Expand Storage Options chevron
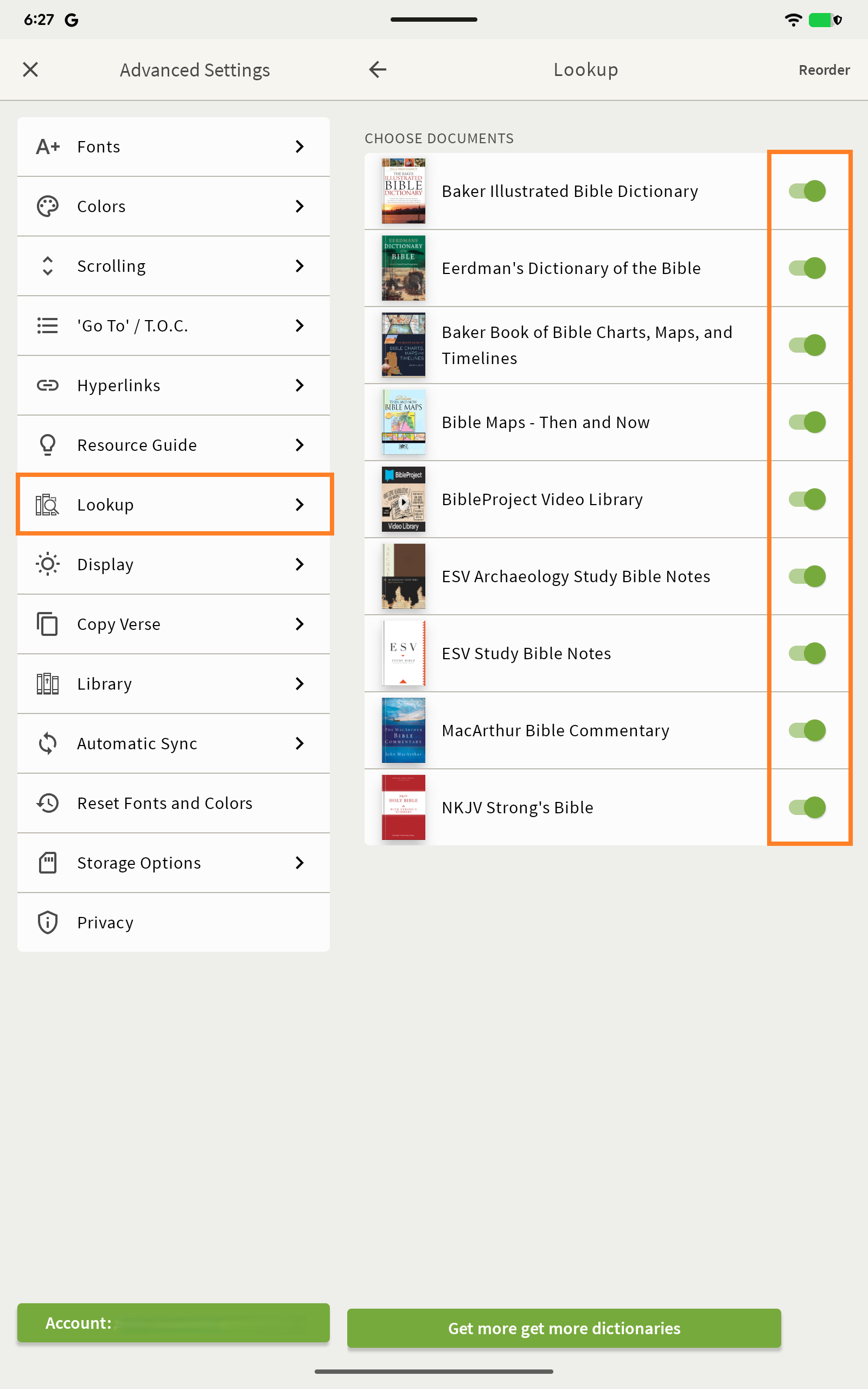Image resolution: width=868 pixels, height=1389 pixels. coord(299,863)
